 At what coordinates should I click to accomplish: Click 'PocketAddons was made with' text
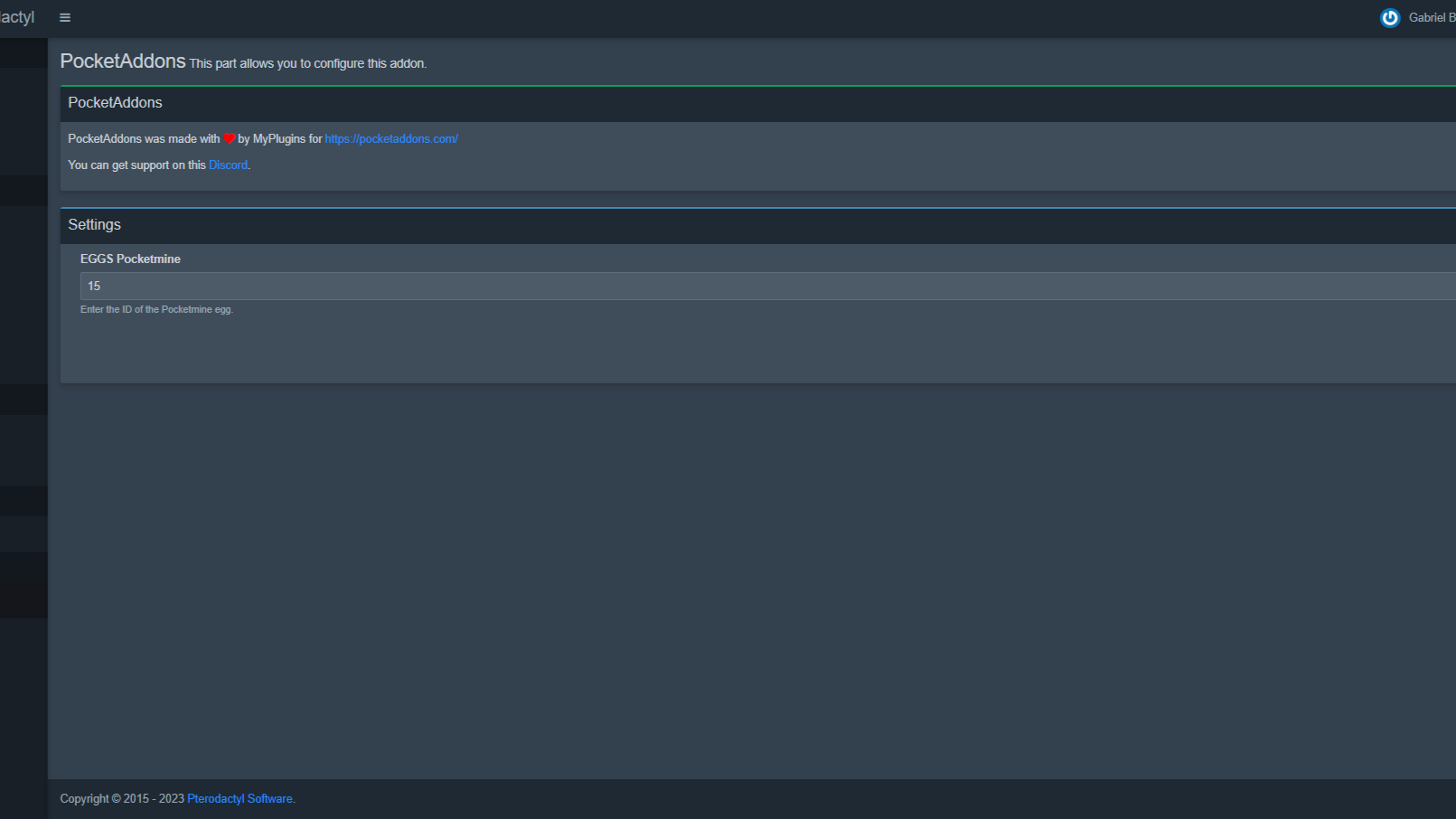pos(144,139)
